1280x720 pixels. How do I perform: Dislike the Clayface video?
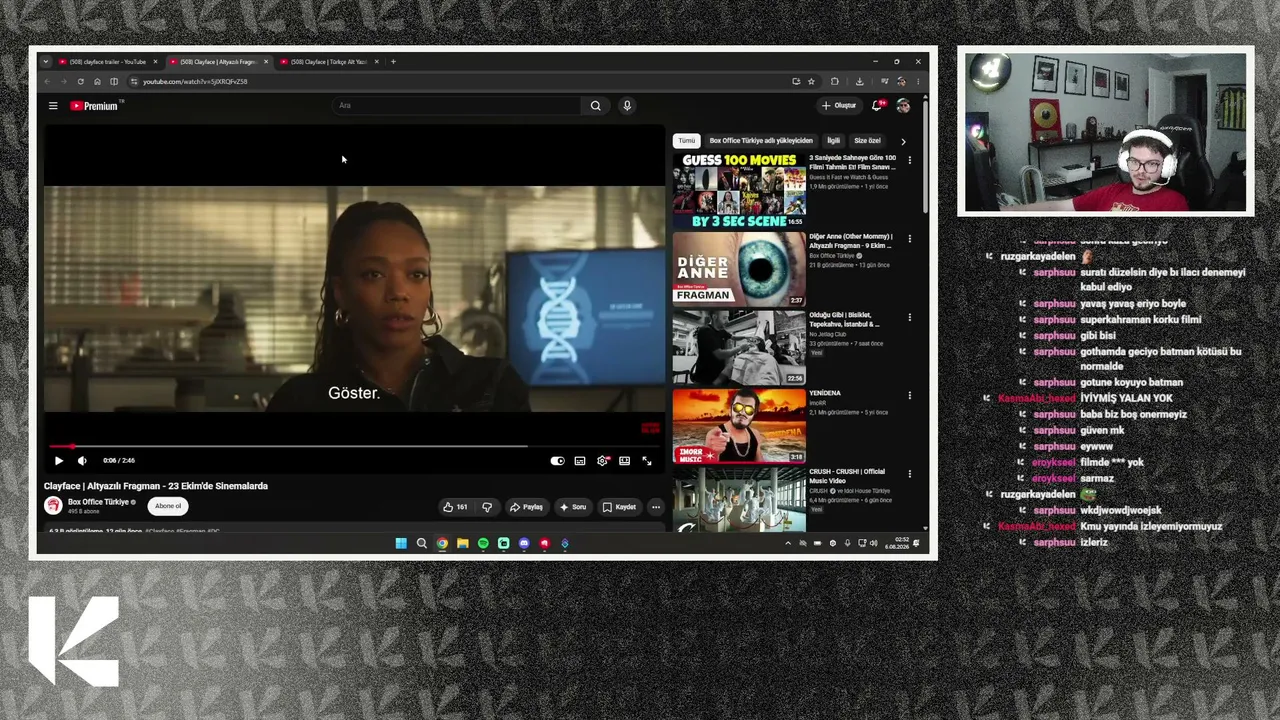coord(487,507)
